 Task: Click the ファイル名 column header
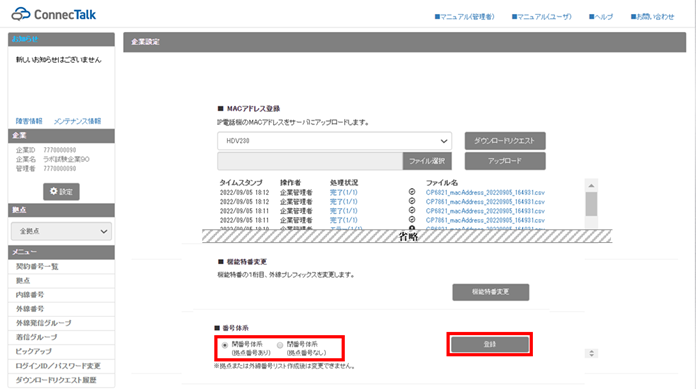pyautogui.click(x=442, y=183)
